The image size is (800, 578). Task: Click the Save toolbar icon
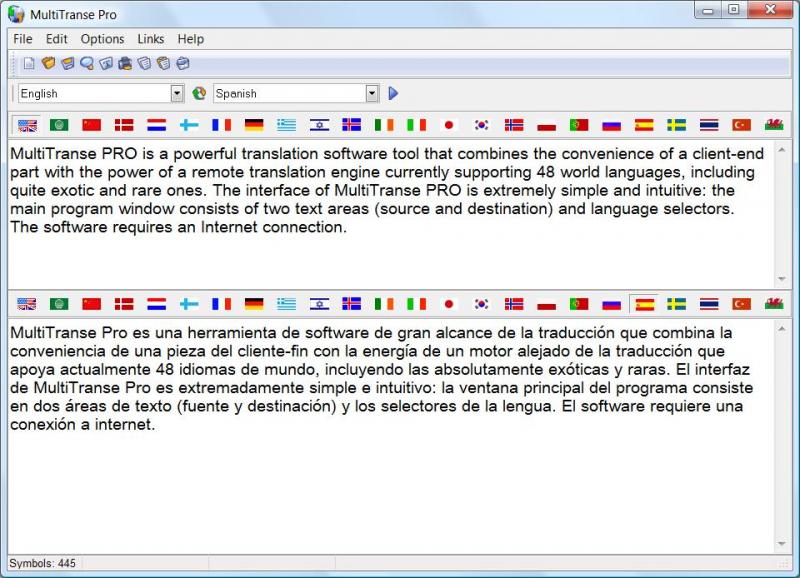pos(67,63)
